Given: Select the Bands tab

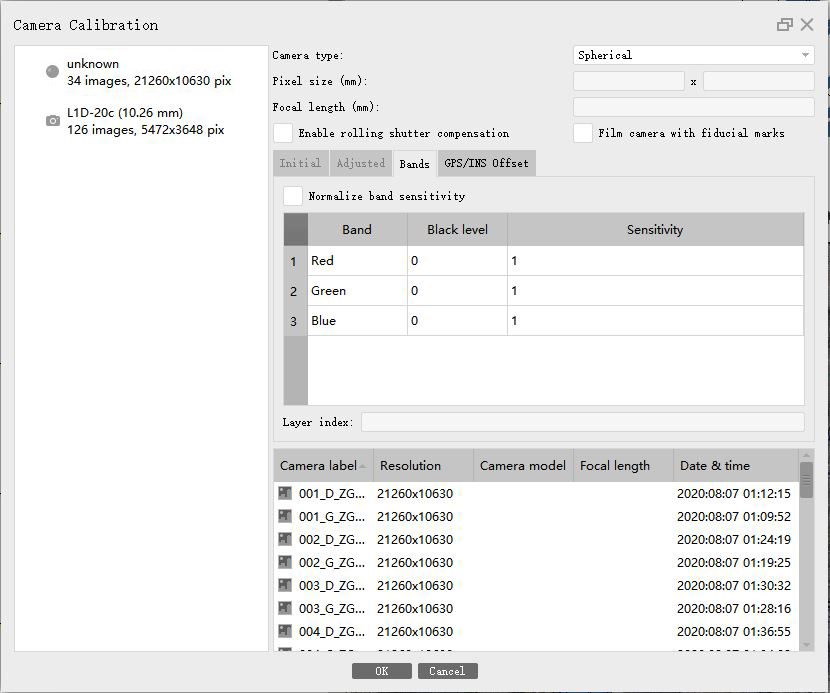Looking at the screenshot, I should click(414, 164).
